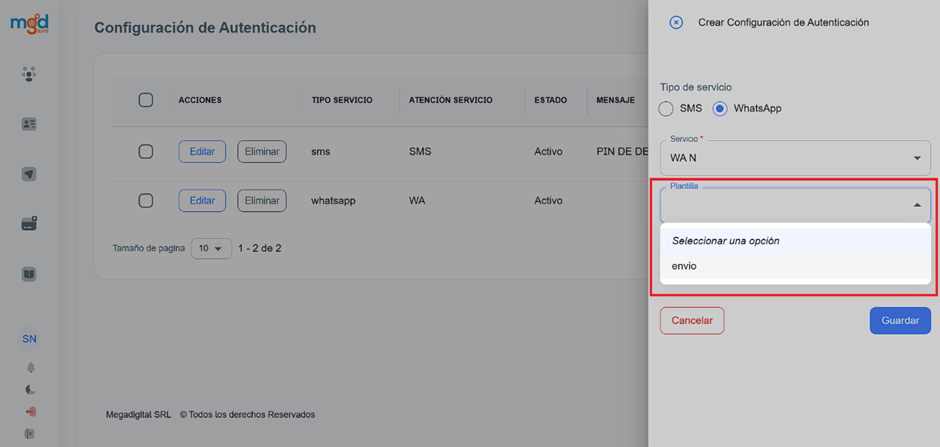The height and width of the screenshot is (447, 940).
Task: Click the red logout icon
Action: pos(29,411)
